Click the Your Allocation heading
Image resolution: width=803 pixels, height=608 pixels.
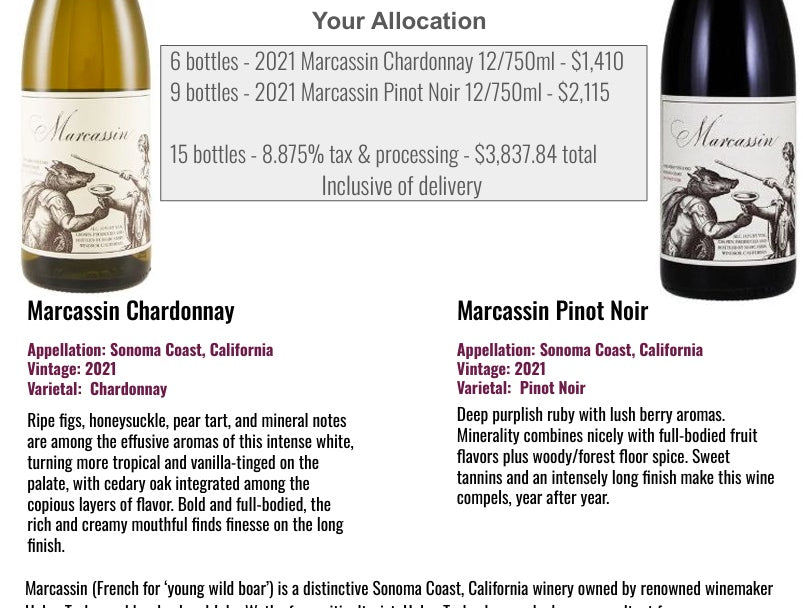point(399,21)
